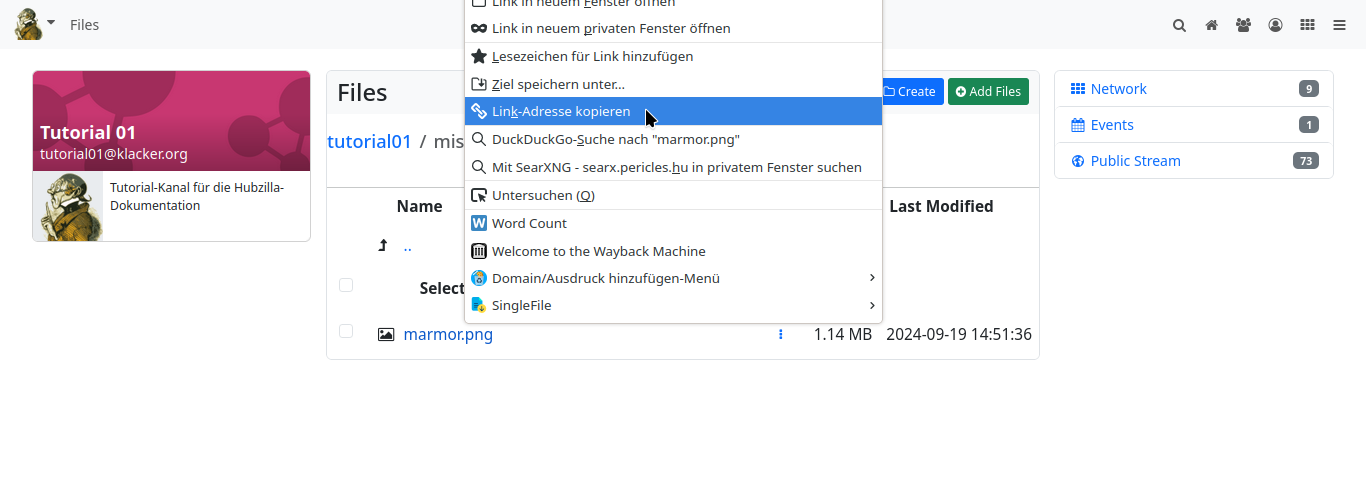Image resolution: width=1366 pixels, height=484 pixels.
Task: Open connections via people icon
Action: (1243, 25)
